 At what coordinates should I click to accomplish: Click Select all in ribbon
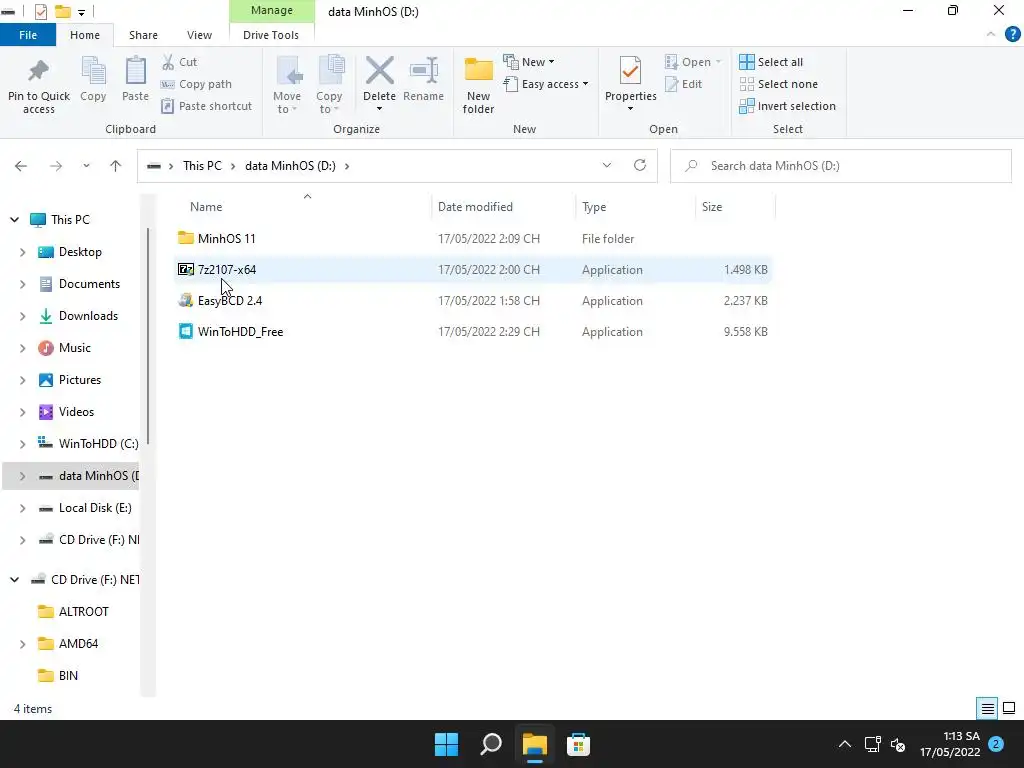click(x=771, y=62)
